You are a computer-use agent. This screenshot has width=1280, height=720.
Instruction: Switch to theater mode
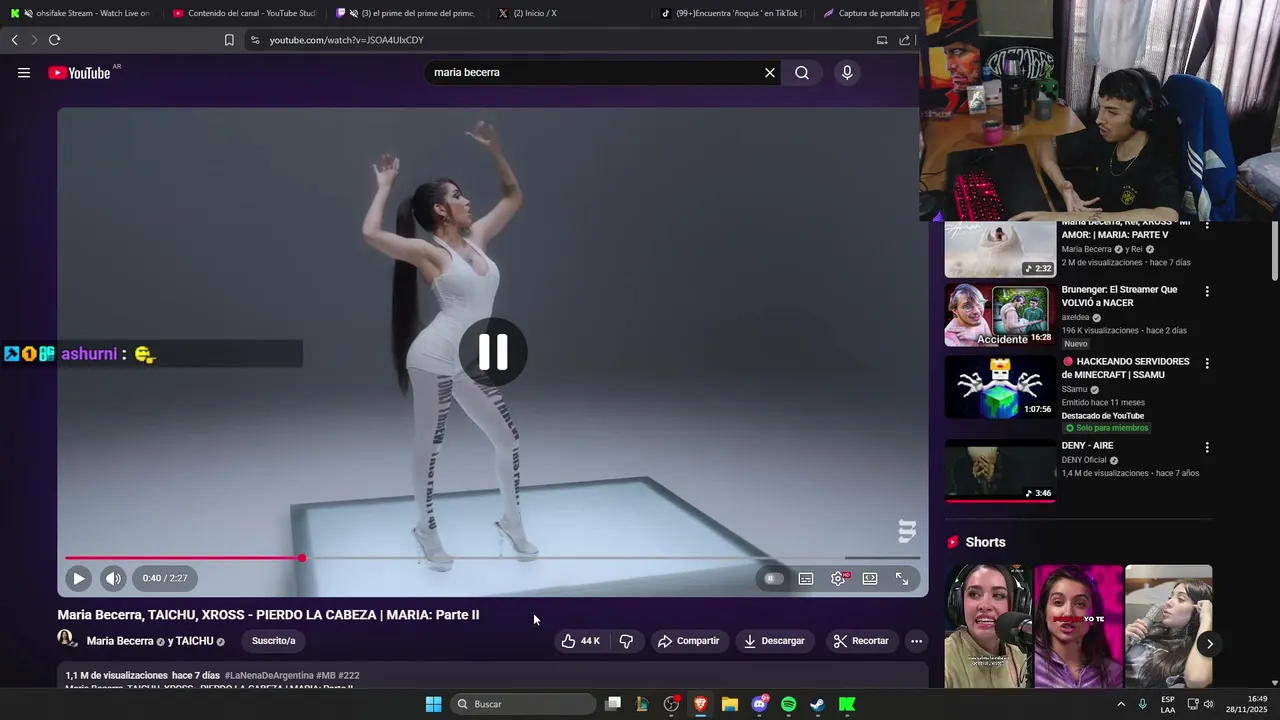[x=870, y=578]
